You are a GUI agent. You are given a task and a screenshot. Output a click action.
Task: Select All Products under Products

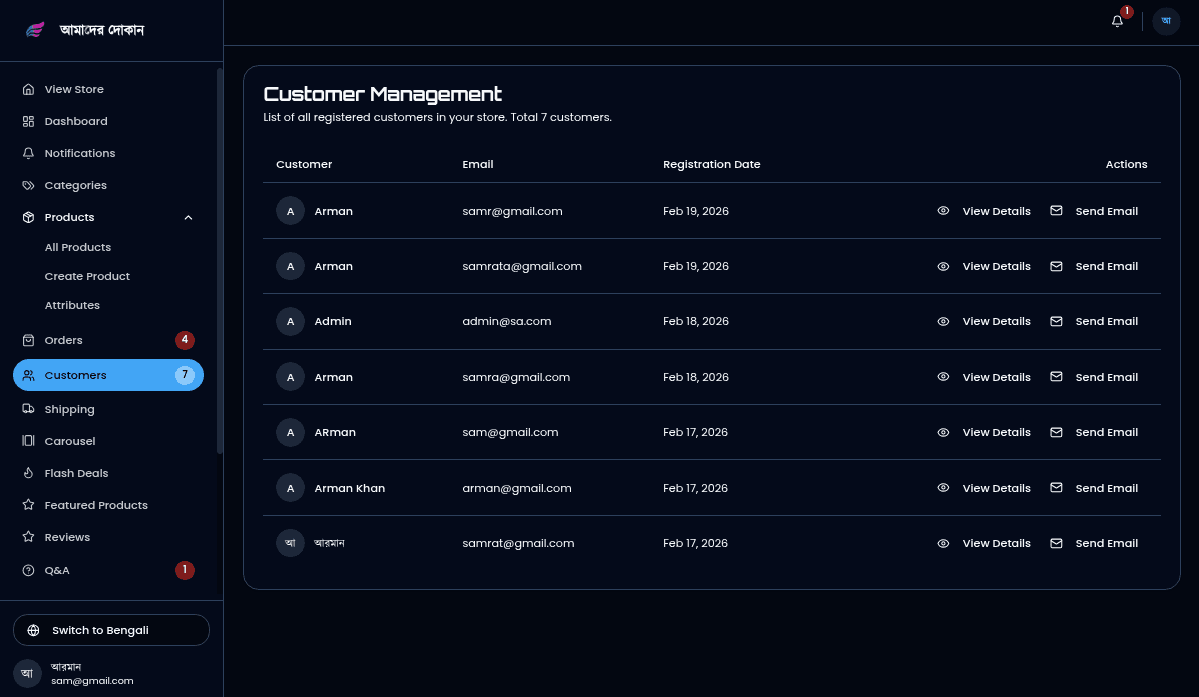click(x=77, y=247)
